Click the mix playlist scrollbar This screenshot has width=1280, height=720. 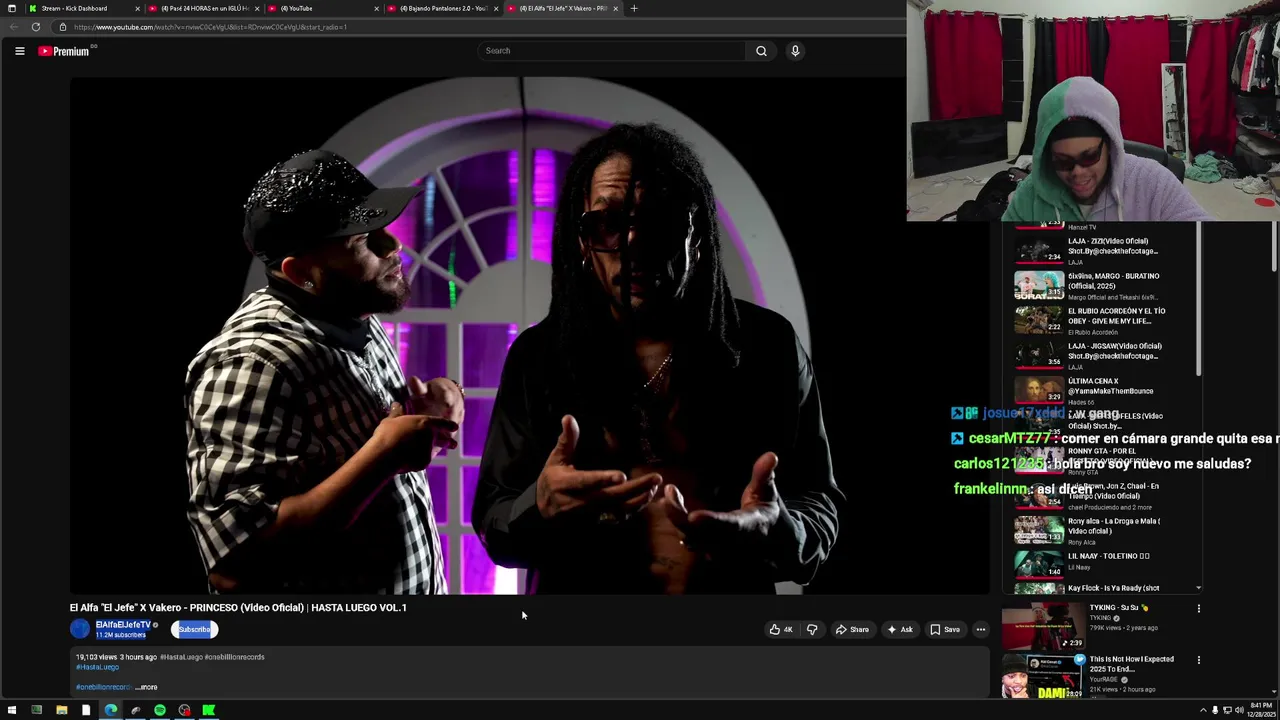click(x=1198, y=300)
